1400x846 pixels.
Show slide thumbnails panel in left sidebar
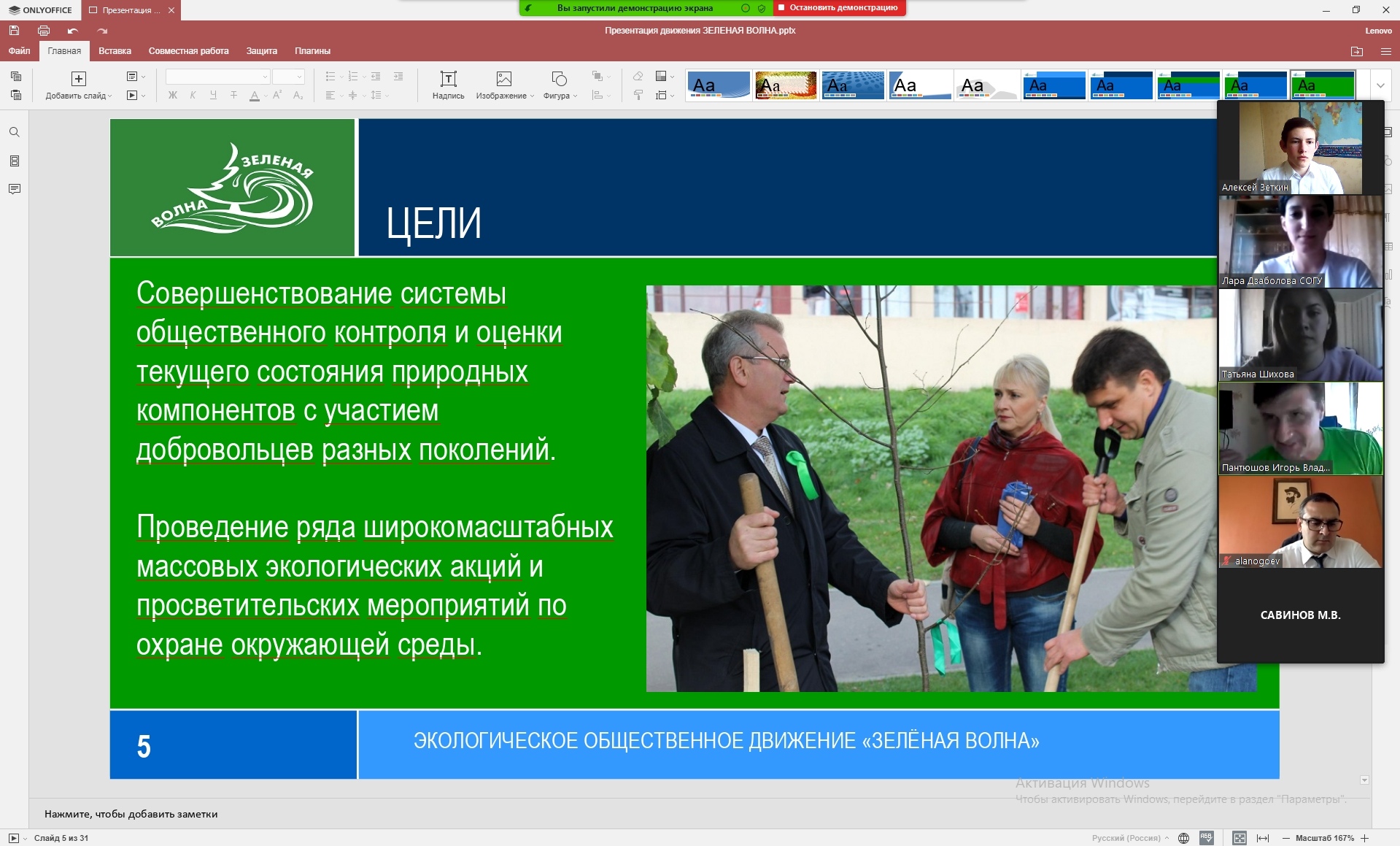pos(14,161)
